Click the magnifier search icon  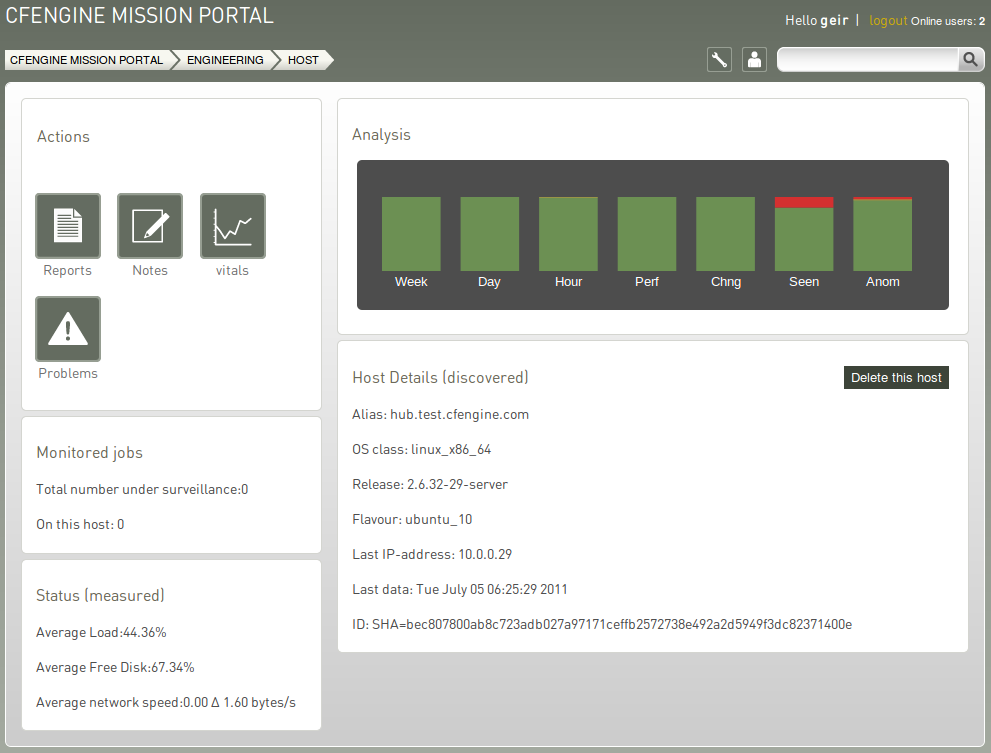point(970,60)
